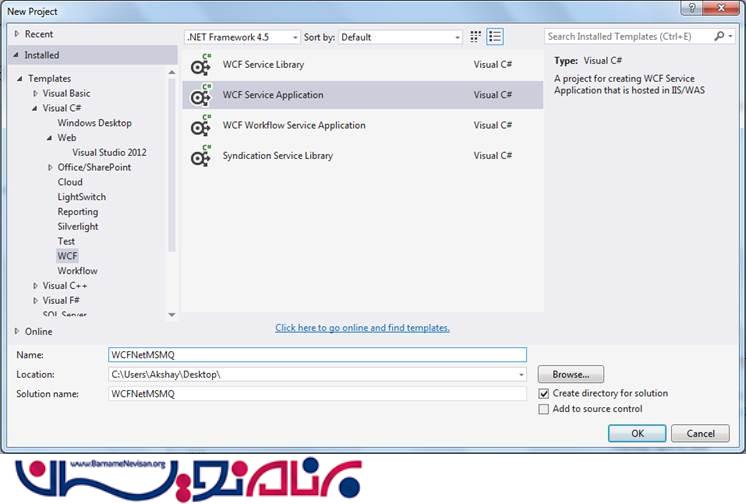Open the Sort by Default dropdown
The height and width of the screenshot is (504, 746).
[x=400, y=37]
